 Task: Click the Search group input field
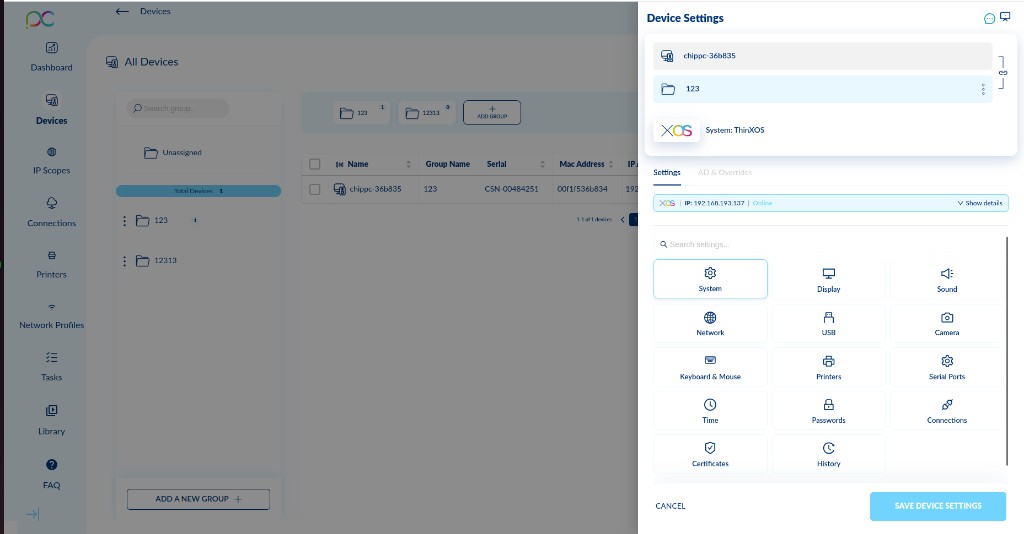[178, 108]
